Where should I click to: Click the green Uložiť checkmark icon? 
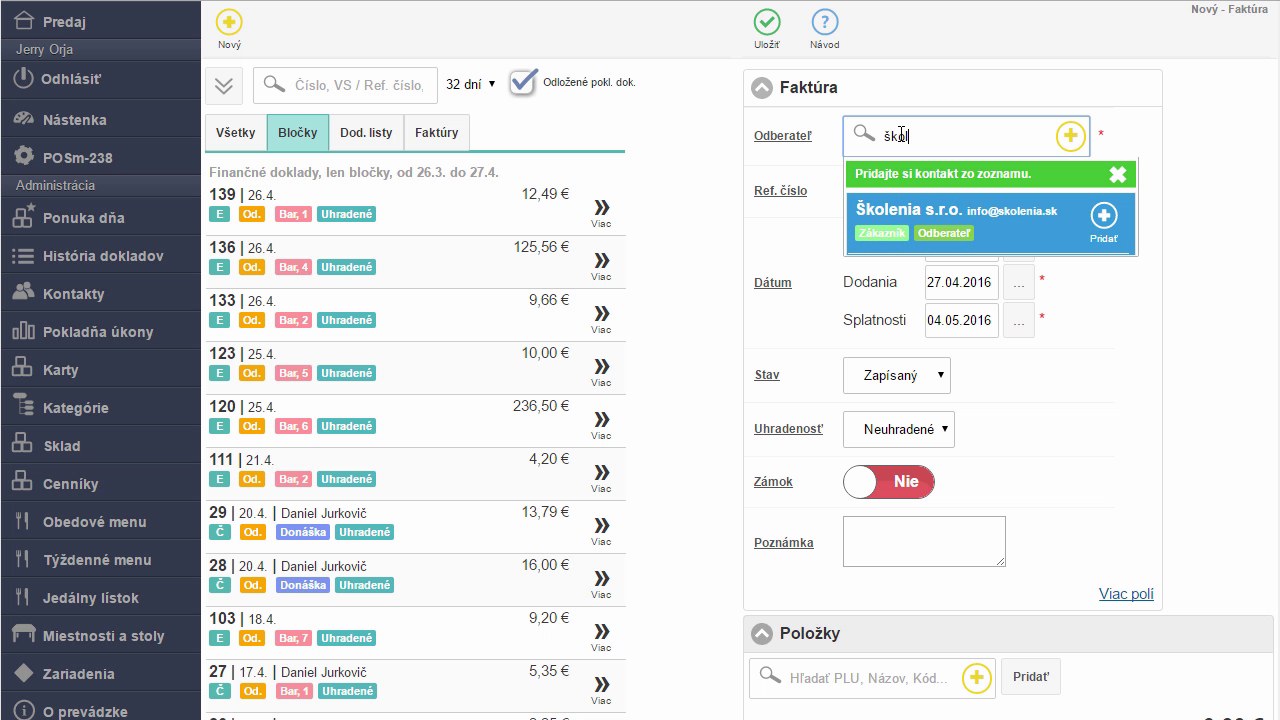click(767, 22)
